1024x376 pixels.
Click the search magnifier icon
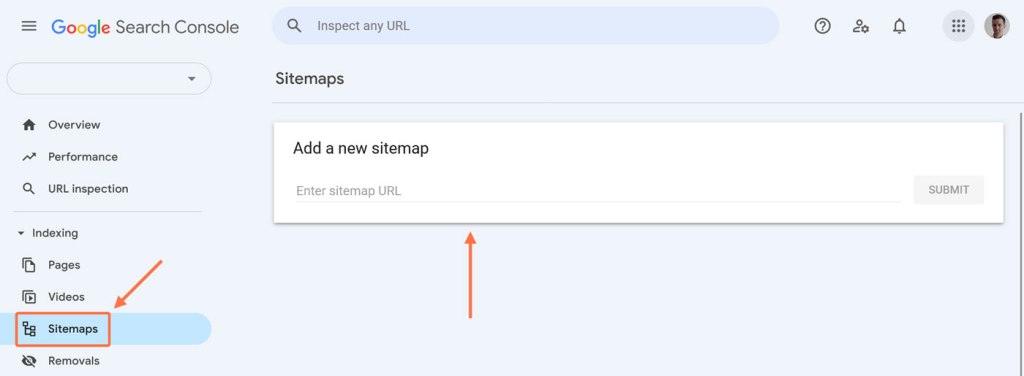click(295, 26)
